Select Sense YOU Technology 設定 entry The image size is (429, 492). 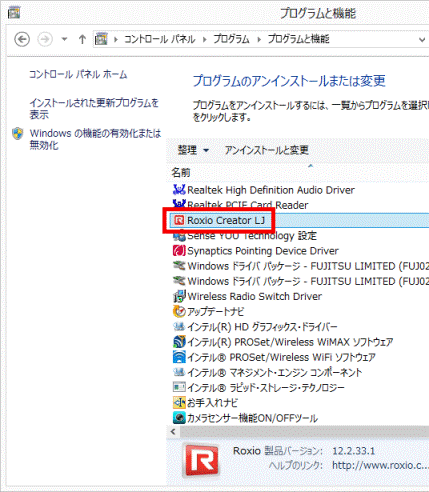coord(252,236)
